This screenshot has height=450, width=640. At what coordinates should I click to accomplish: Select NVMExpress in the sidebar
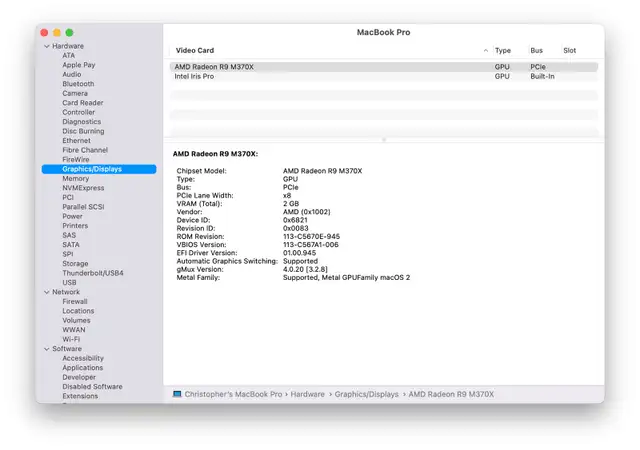click(83, 188)
